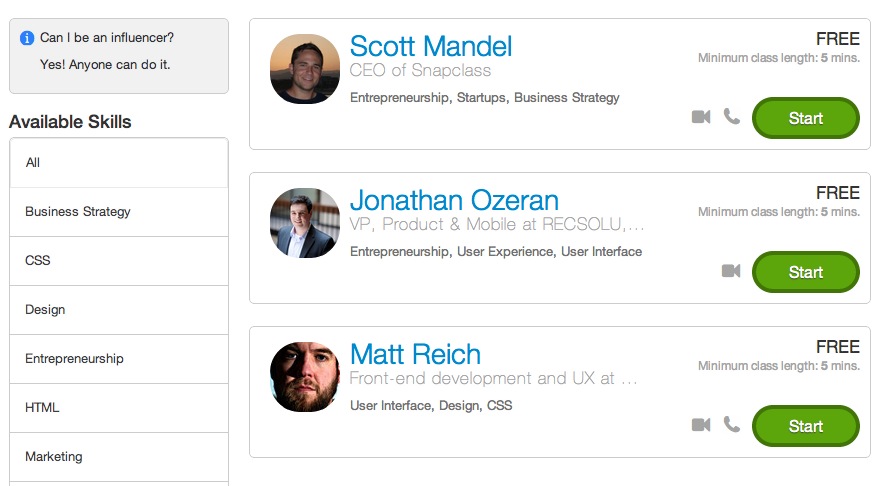The height and width of the screenshot is (486, 877).
Task: Open Scott Mandel's profile name link
Action: coord(431,46)
